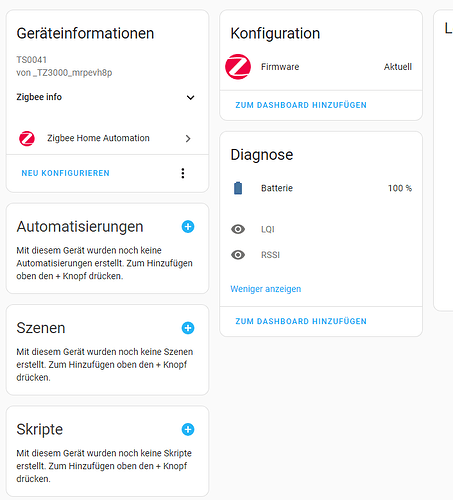Toggle the LQI hidden entity eye icon
The width and height of the screenshot is (453, 500).
coord(238,229)
